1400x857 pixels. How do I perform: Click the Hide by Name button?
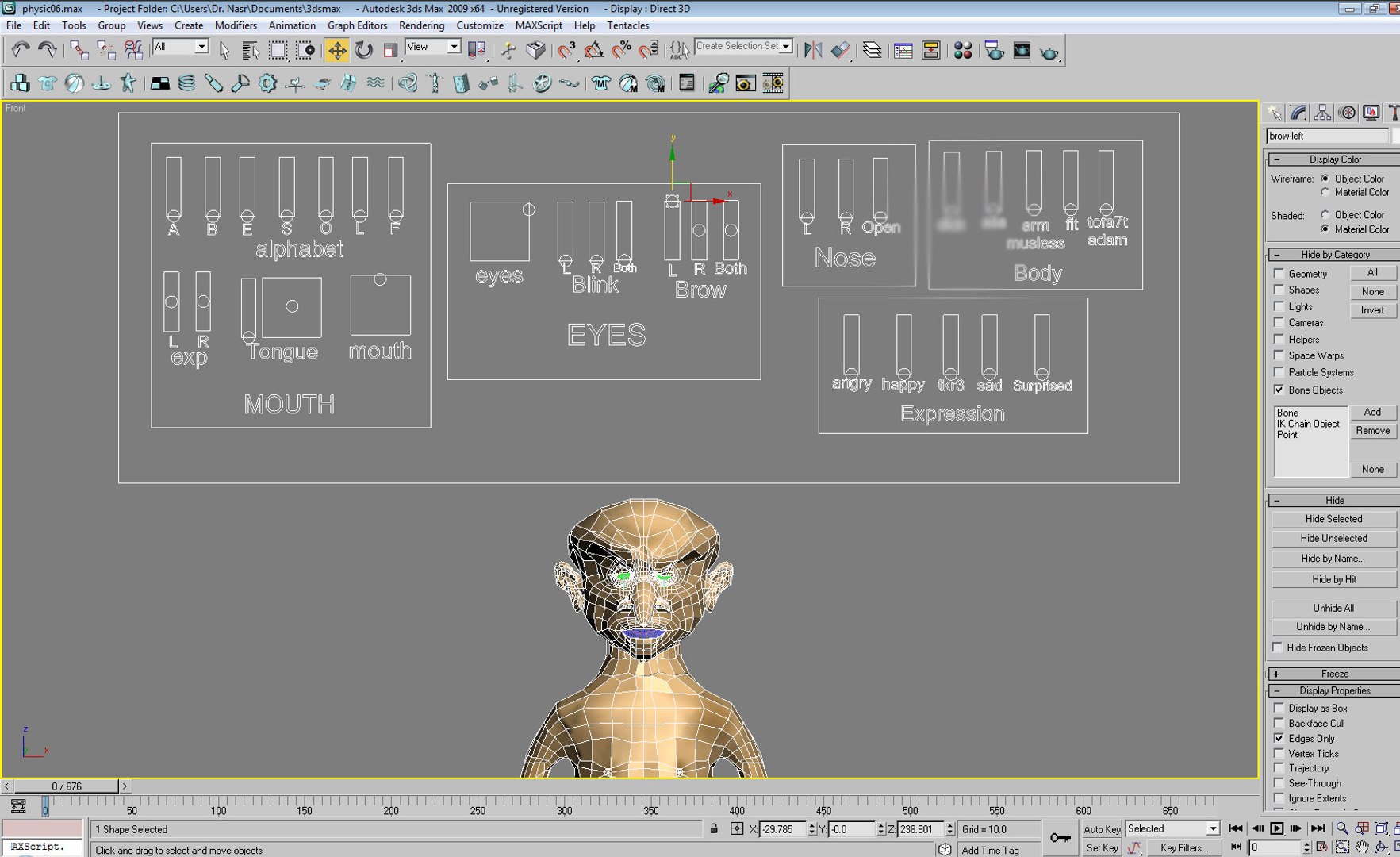pos(1333,559)
